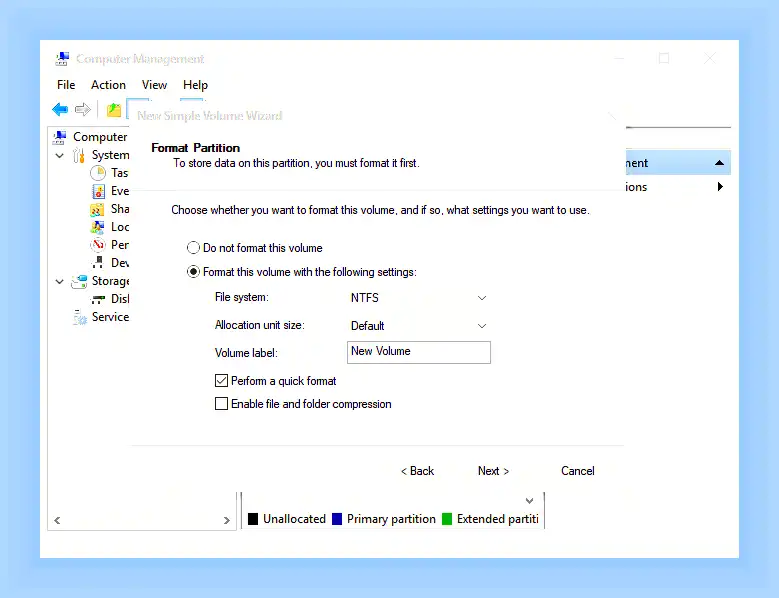Viewport: 779px width, 598px height.
Task: Open the File menu
Action: (x=66, y=85)
